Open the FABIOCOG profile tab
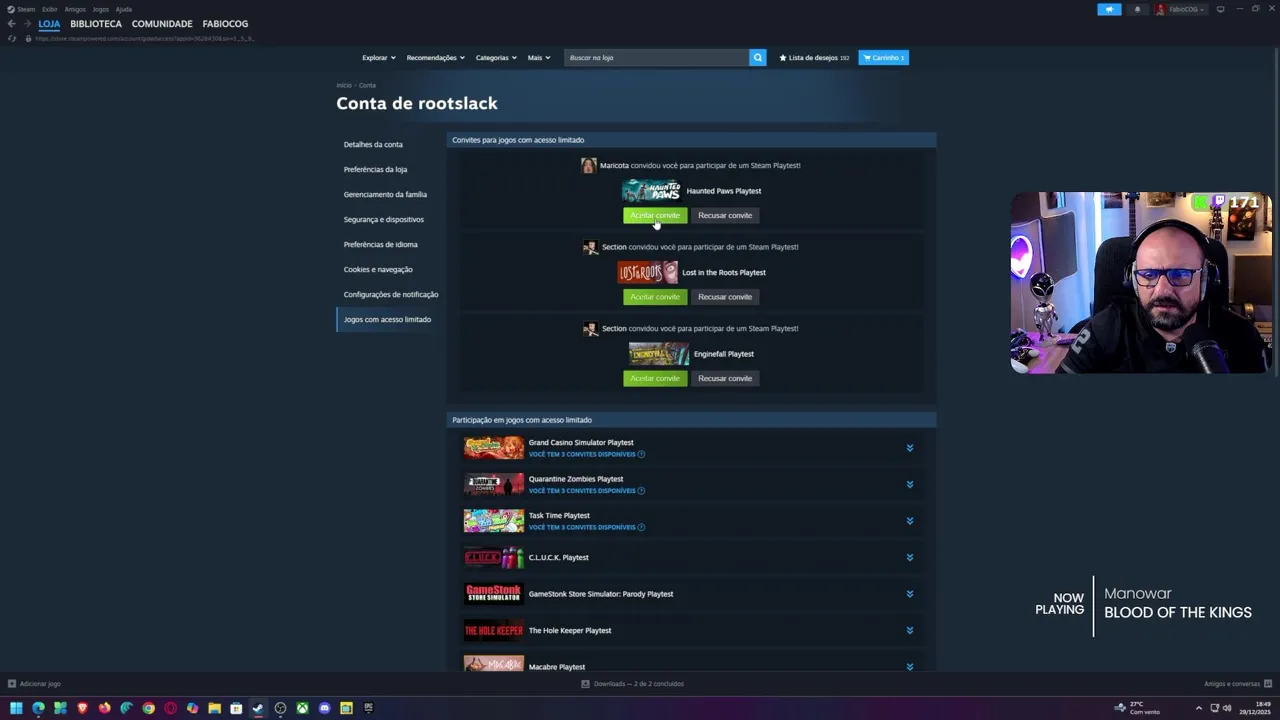 tap(225, 23)
